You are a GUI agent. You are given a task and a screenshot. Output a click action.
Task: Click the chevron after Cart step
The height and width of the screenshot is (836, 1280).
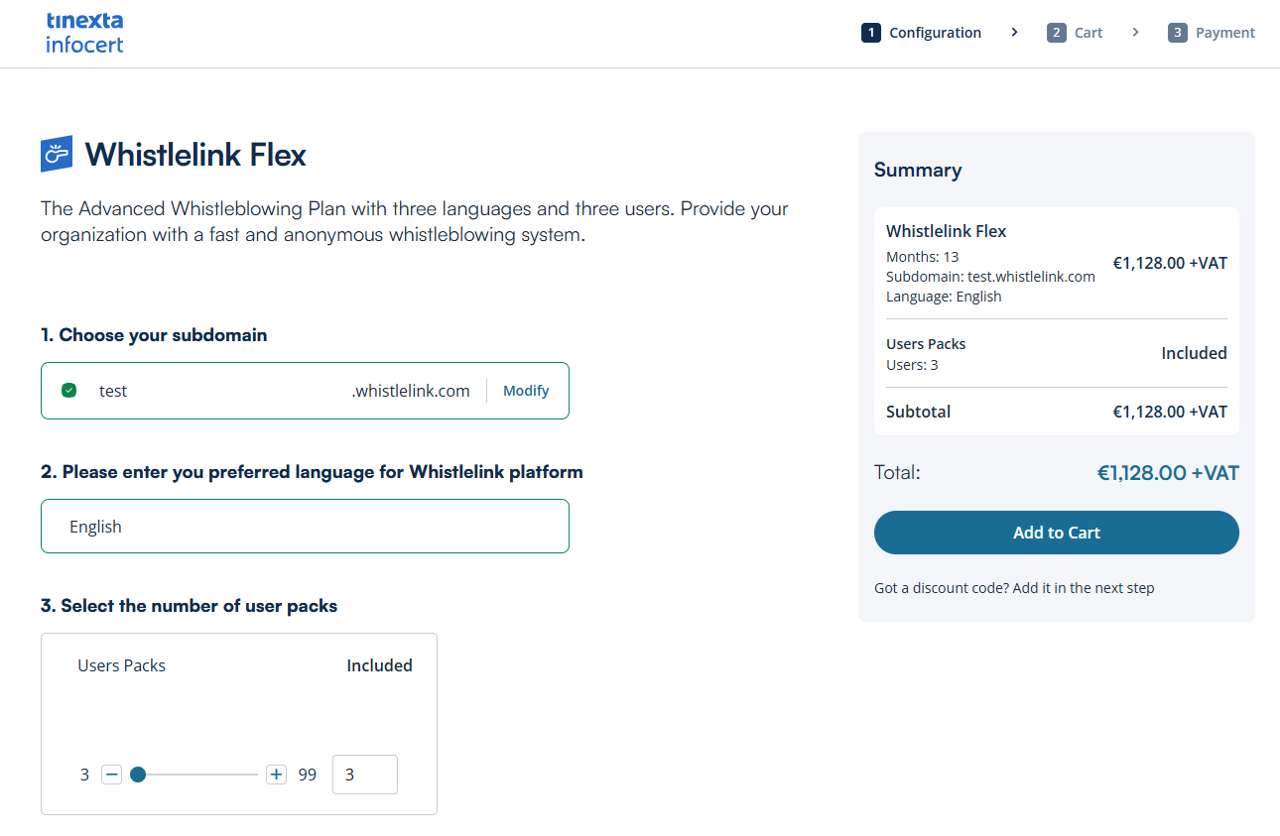click(1135, 33)
